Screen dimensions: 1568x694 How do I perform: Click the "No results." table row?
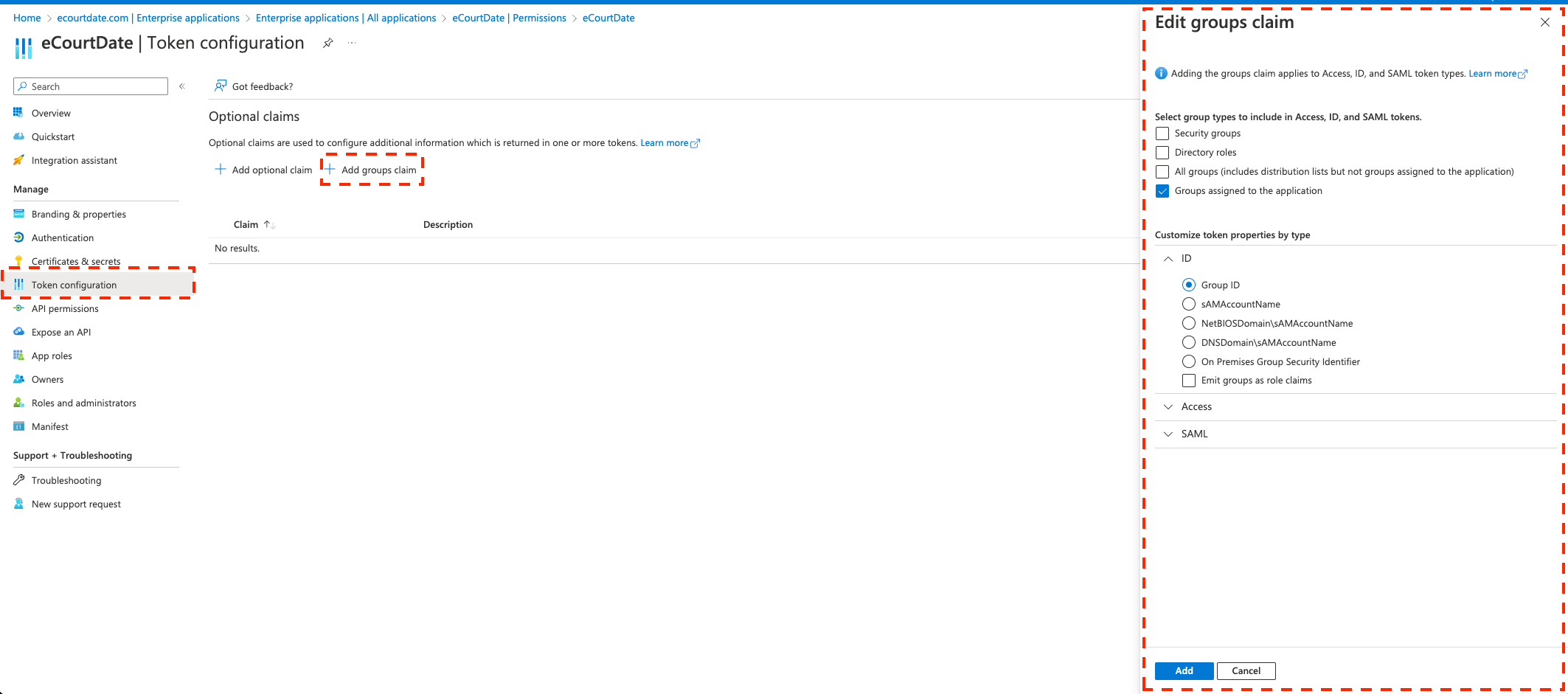(674, 249)
